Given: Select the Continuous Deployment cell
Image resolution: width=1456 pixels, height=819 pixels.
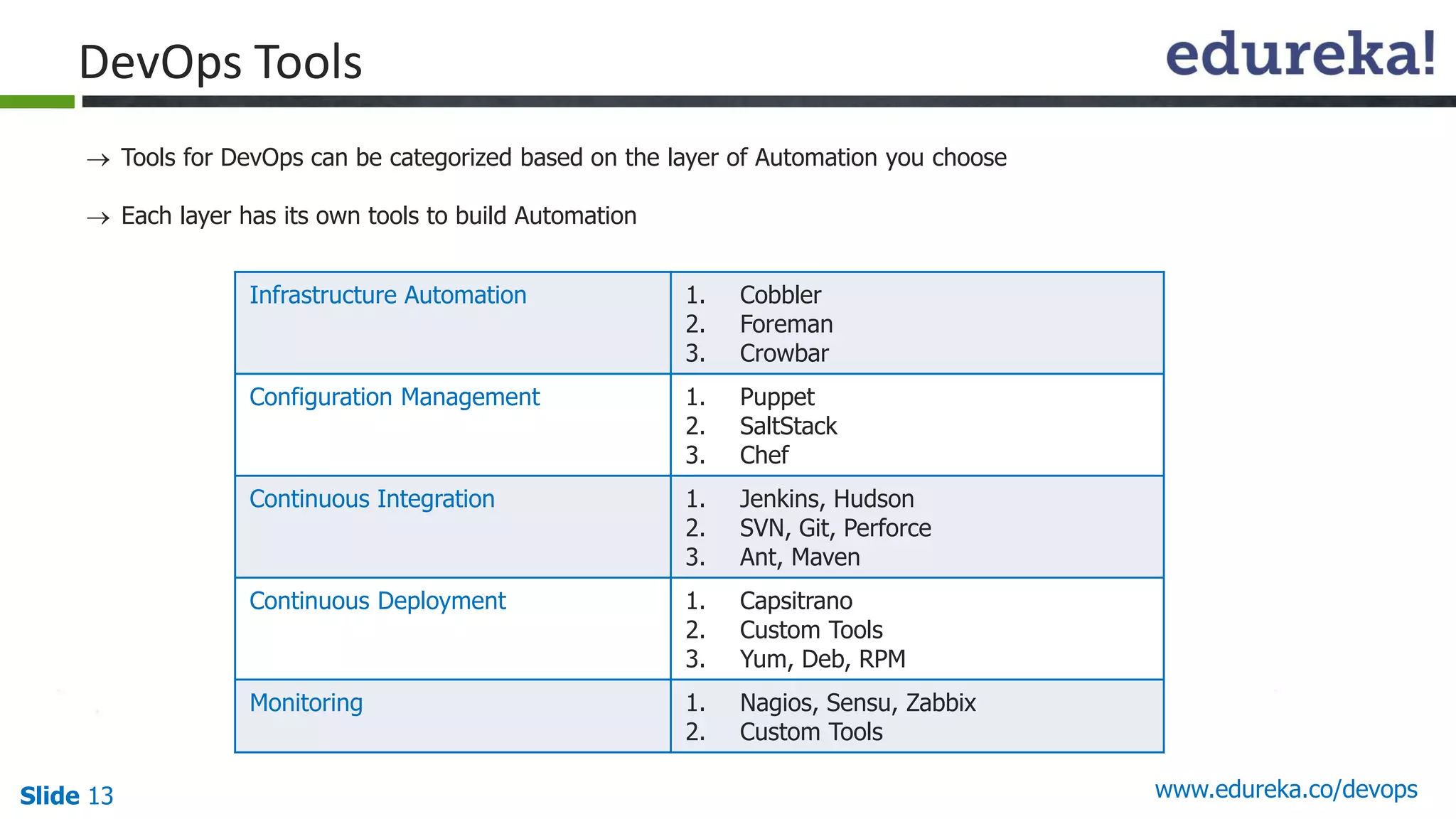Looking at the screenshot, I should (453, 628).
